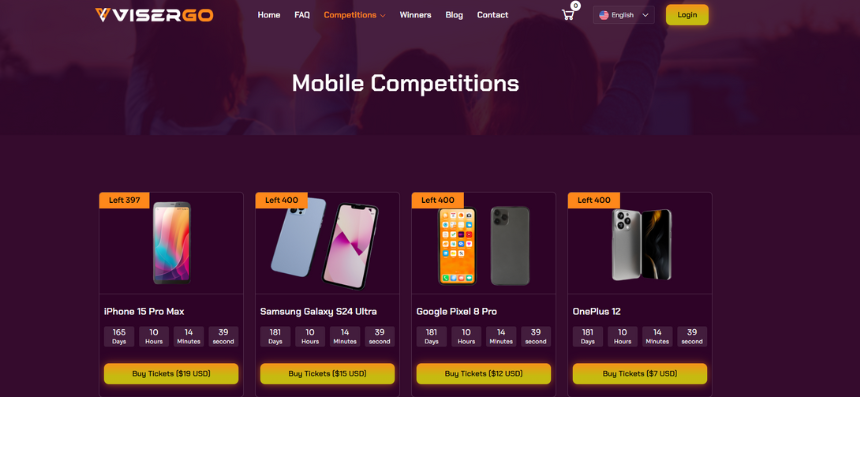Open the FAQ menu item
This screenshot has height=455, width=860.
click(302, 15)
